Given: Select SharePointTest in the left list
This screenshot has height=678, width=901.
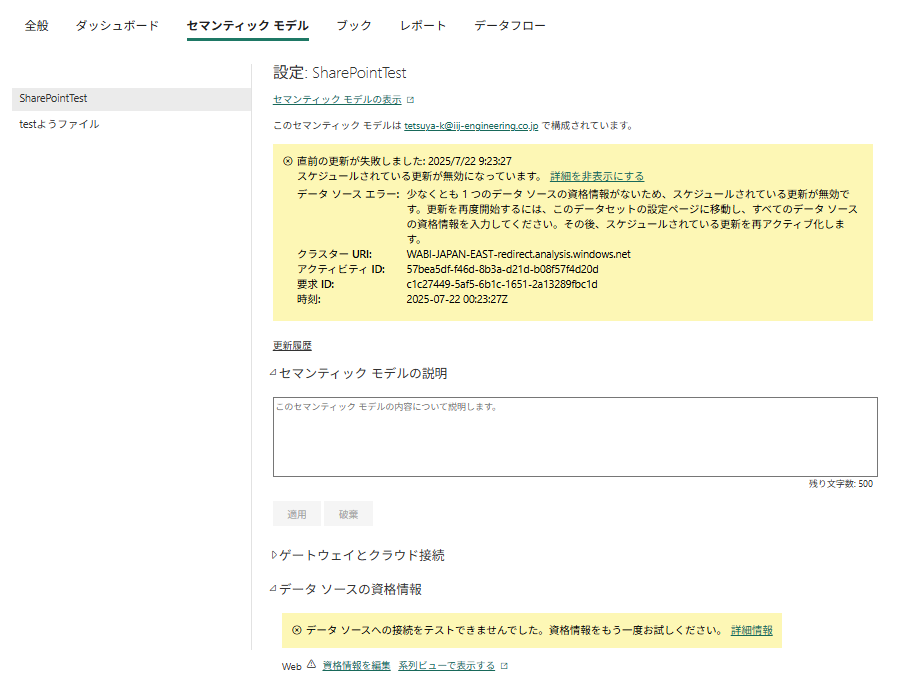Looking at the screenshot, I should (x=54, y=99).
